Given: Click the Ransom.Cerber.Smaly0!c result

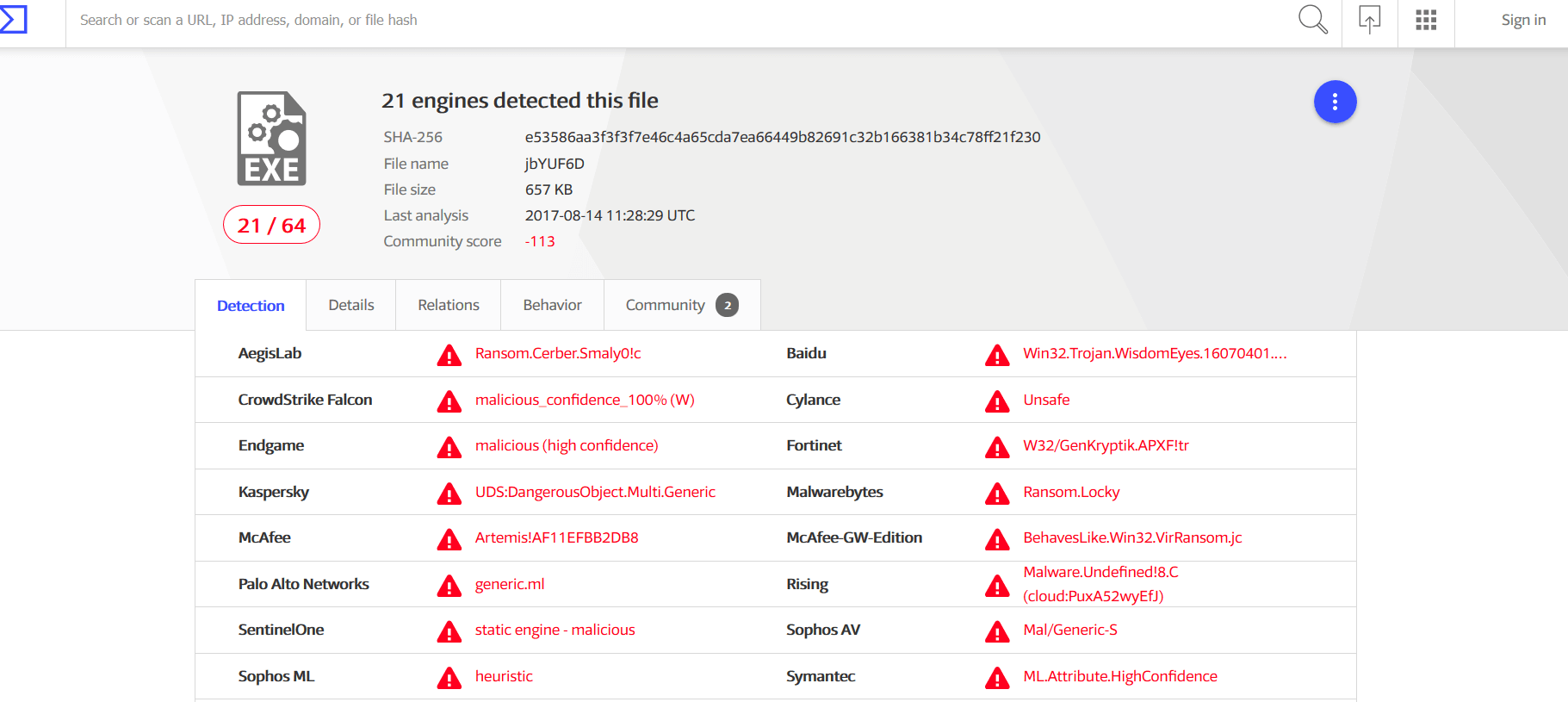Looking at the screenshot, I should coord(558,353).
